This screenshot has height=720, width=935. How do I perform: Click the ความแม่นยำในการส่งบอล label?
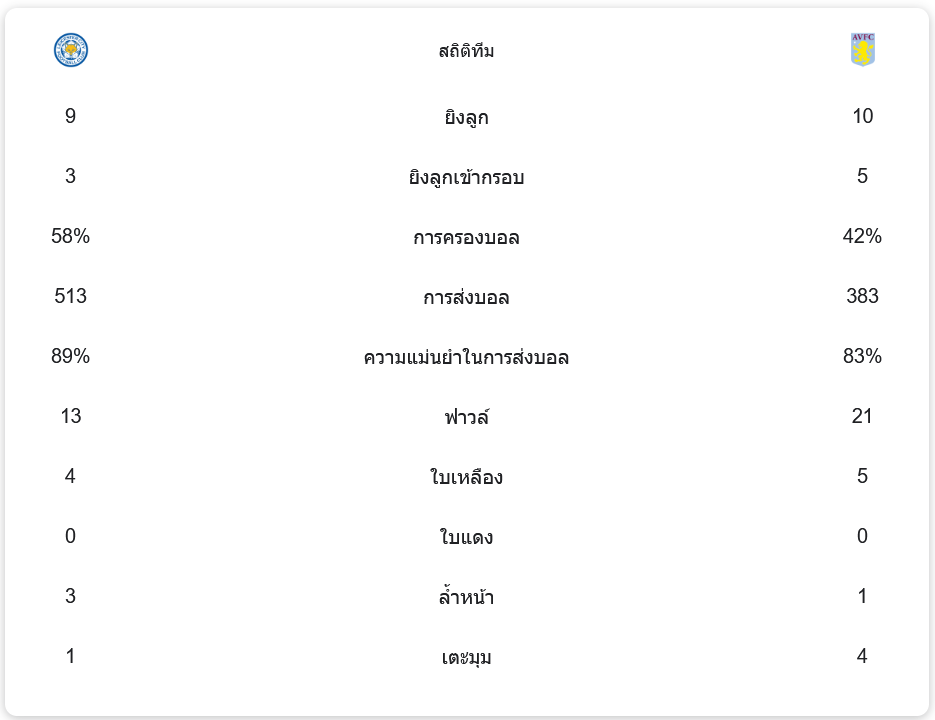[466, 358]
